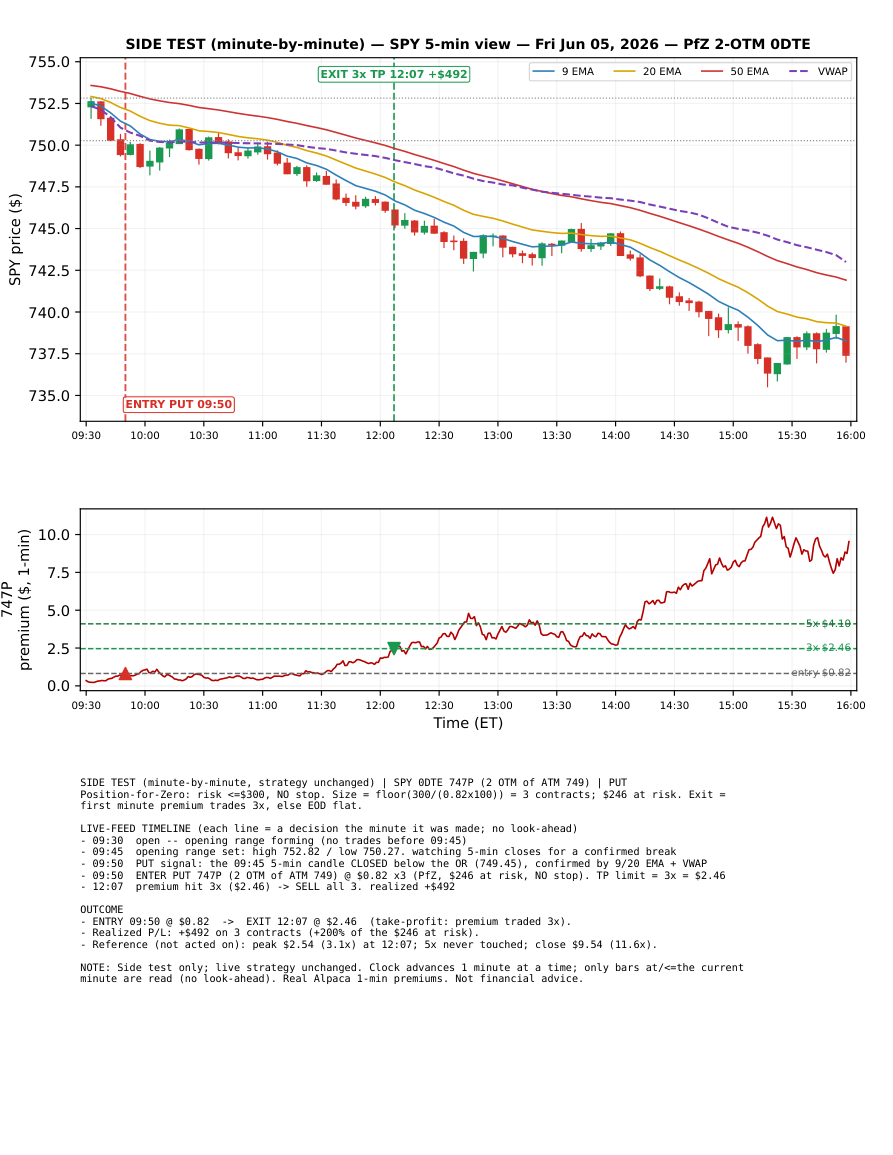Click the 'Position-for-Zero: risk <=$300' line

403,795
